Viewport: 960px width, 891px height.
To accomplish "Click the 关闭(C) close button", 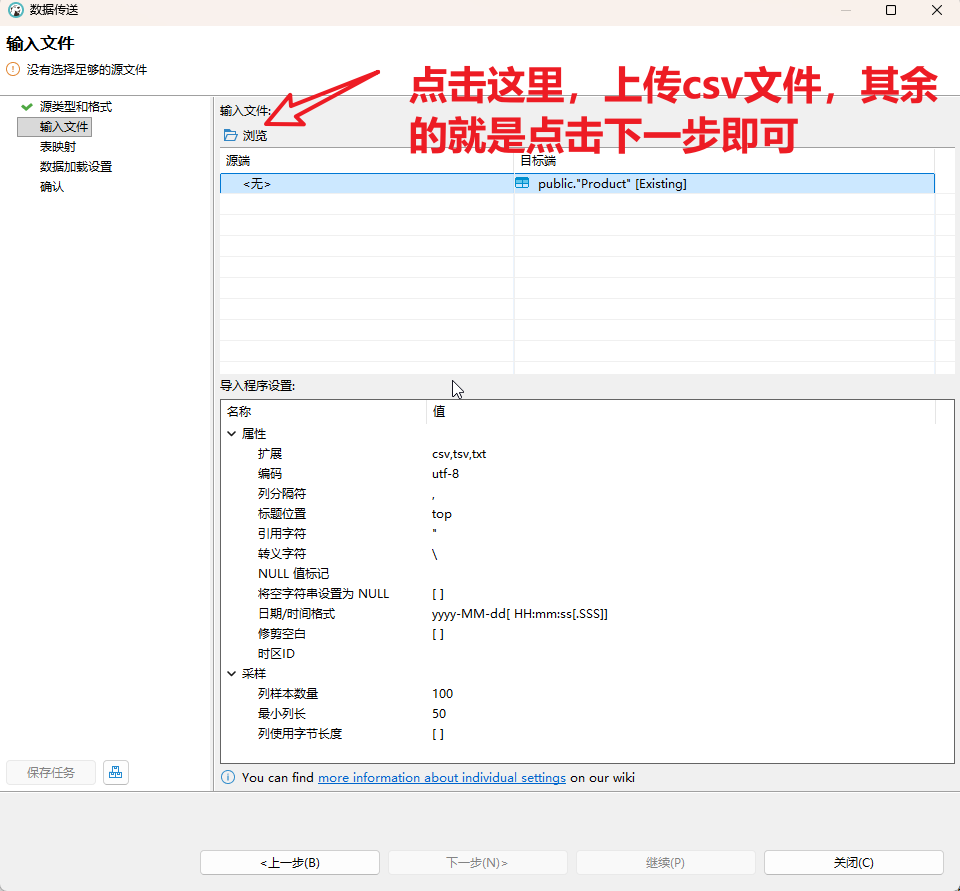I will tap(853, 863).
